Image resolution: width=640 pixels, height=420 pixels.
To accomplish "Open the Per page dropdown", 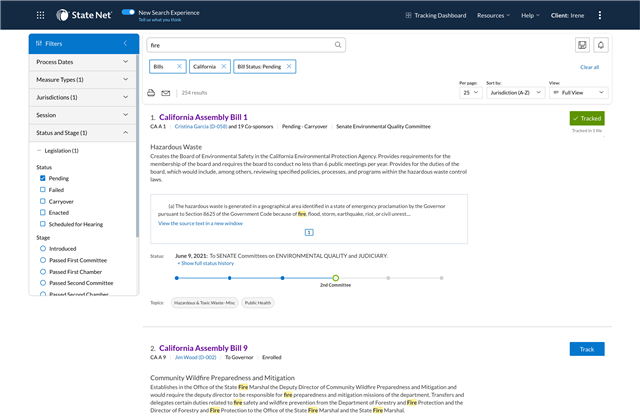I will click(x=471, y=93).
